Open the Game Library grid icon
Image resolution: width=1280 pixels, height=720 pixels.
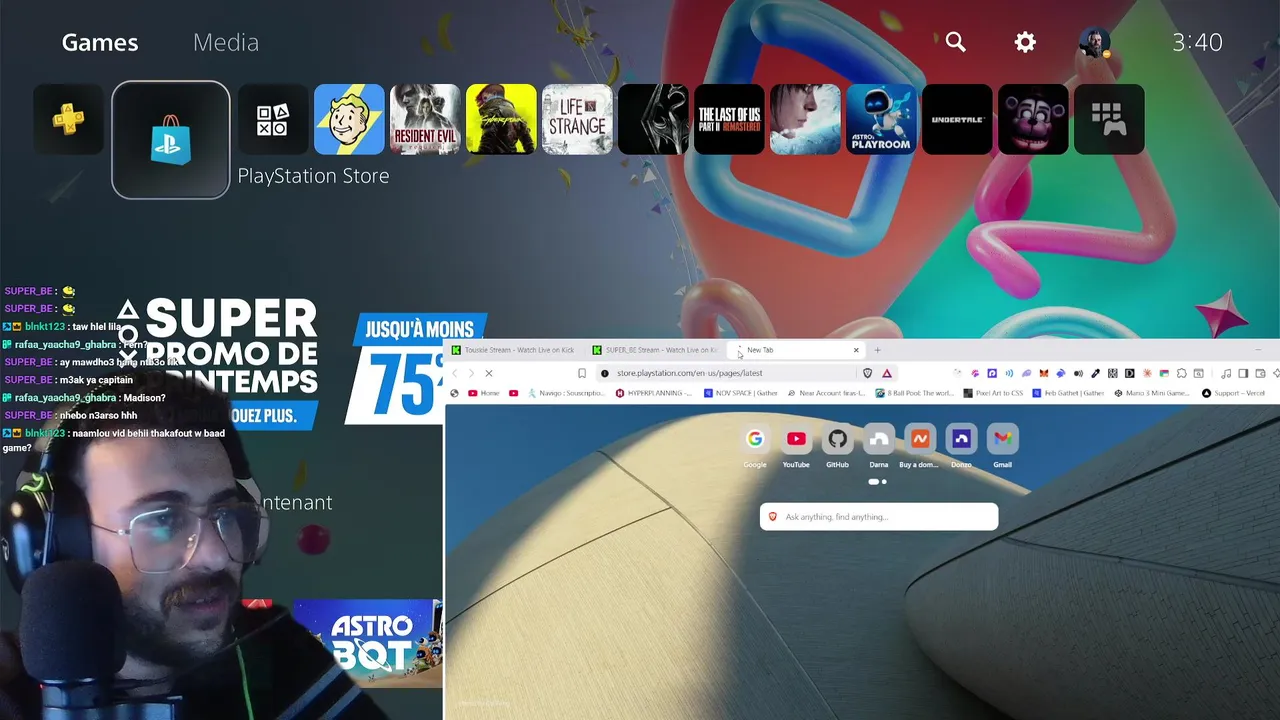point(1109,120)
